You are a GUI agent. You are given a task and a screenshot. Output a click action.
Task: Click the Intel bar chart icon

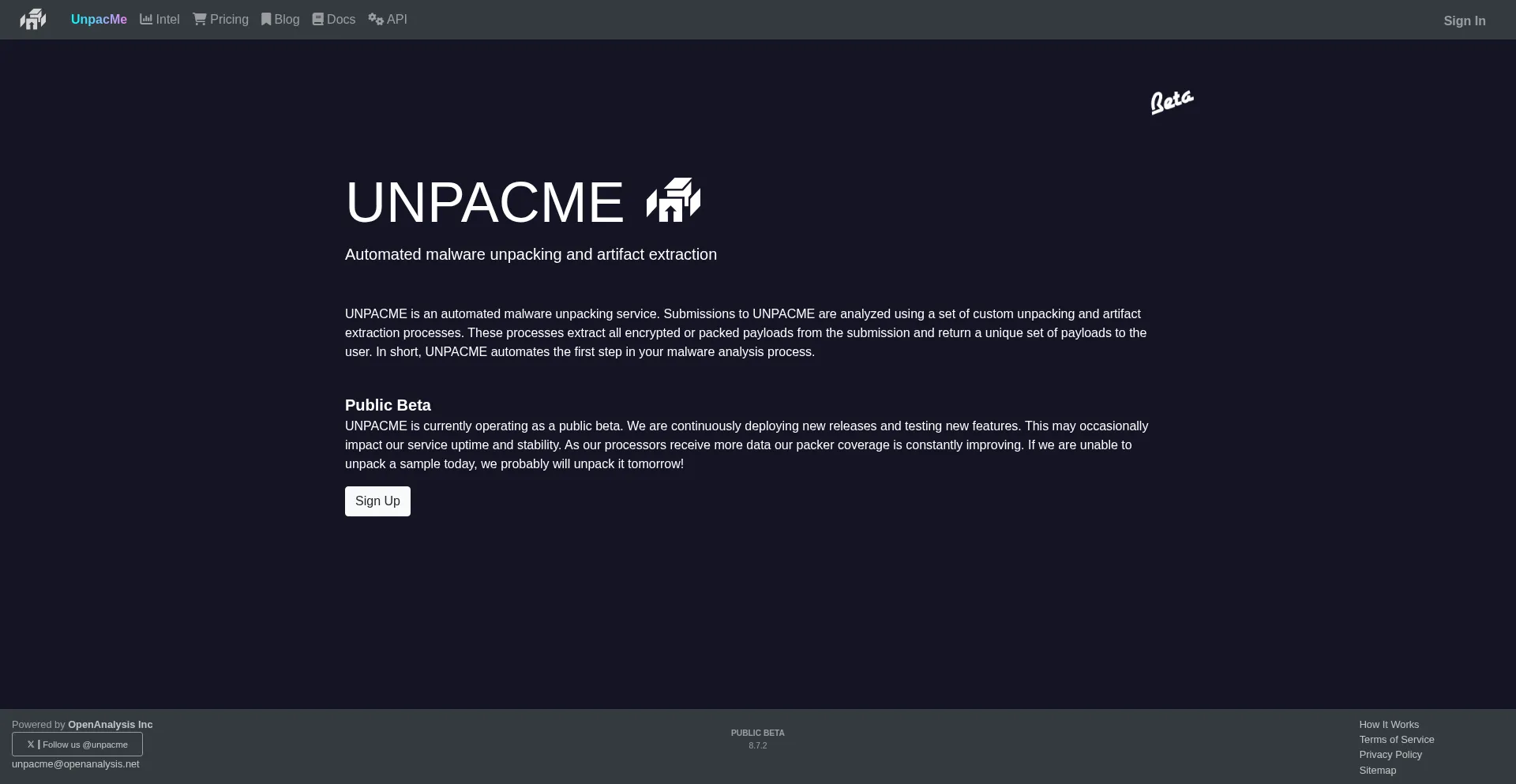click(146, 19)
